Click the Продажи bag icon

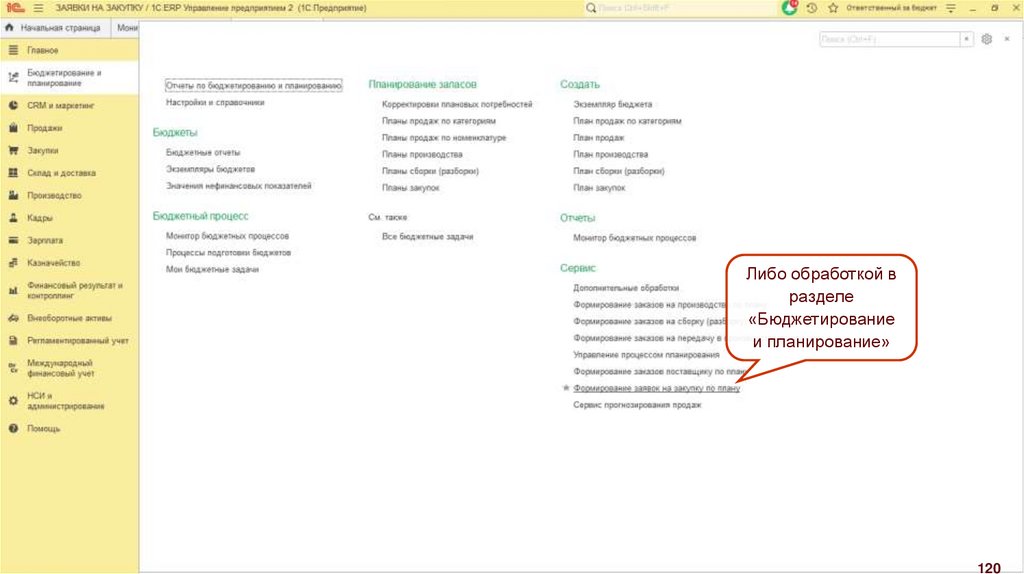(x=13, y=128)
